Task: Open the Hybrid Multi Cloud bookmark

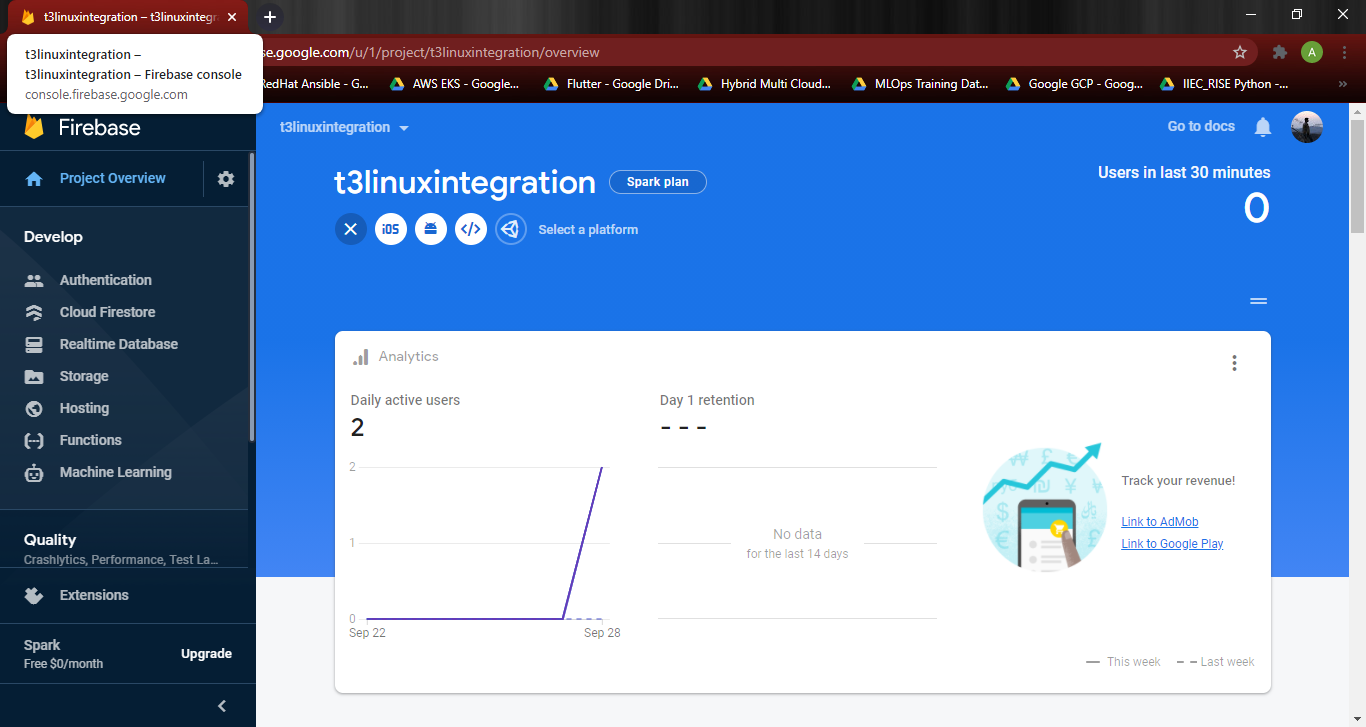Action: click(x=765, y=84)
